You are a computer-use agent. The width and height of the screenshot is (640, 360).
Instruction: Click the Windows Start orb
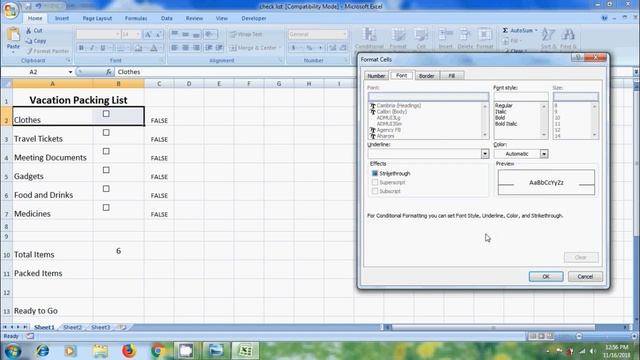tap(13, 351)
